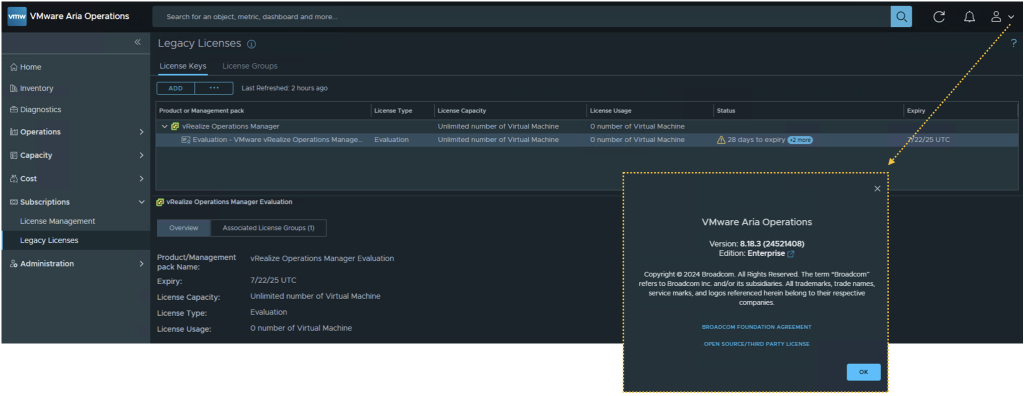
Task: Close the About dialog with X
Action: [877, 188]
